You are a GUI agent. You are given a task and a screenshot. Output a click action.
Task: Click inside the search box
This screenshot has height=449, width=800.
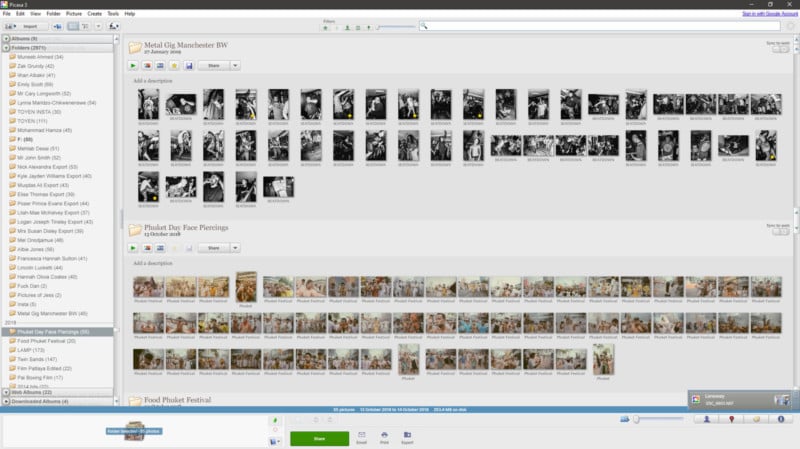tap(599, 26)
